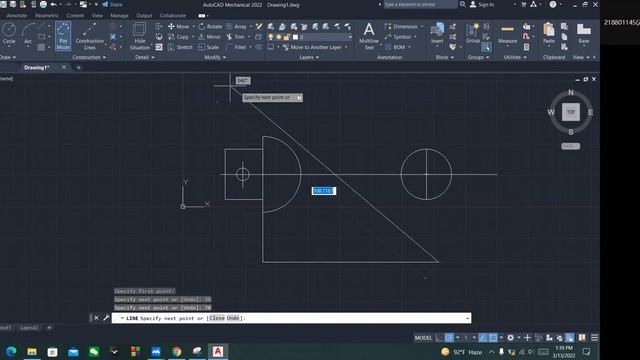Screen dimensions: 640x360
Task: Click the keyword search input field
Action: click(x=420, y=4)
